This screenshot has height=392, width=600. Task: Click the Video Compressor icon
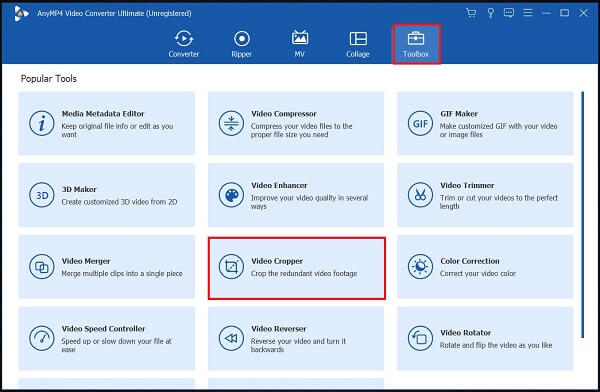pos(231,123)
